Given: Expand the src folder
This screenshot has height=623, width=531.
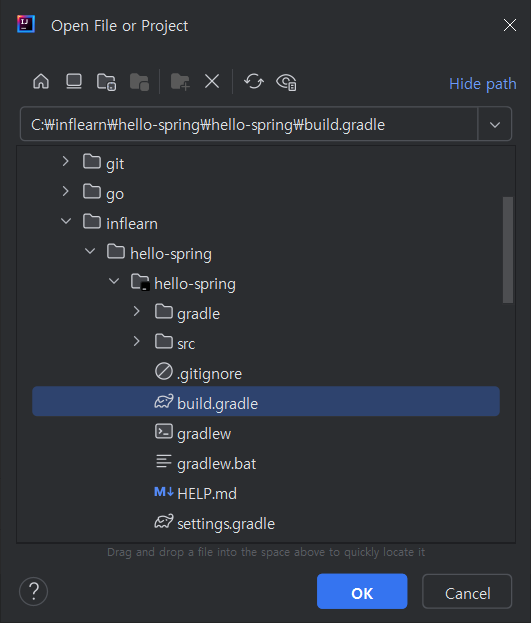Looking at the screenshot, I should point(137,341).
